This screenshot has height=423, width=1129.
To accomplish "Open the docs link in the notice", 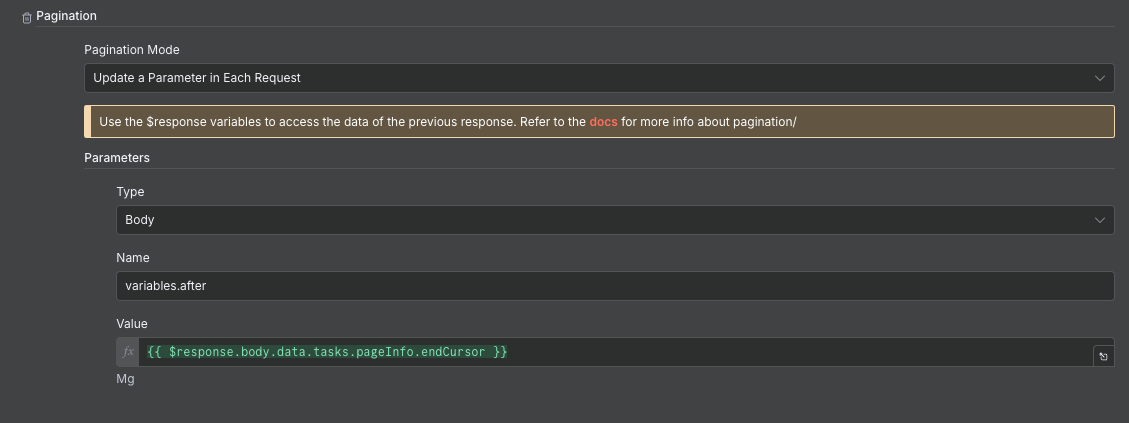I will 603,122.
